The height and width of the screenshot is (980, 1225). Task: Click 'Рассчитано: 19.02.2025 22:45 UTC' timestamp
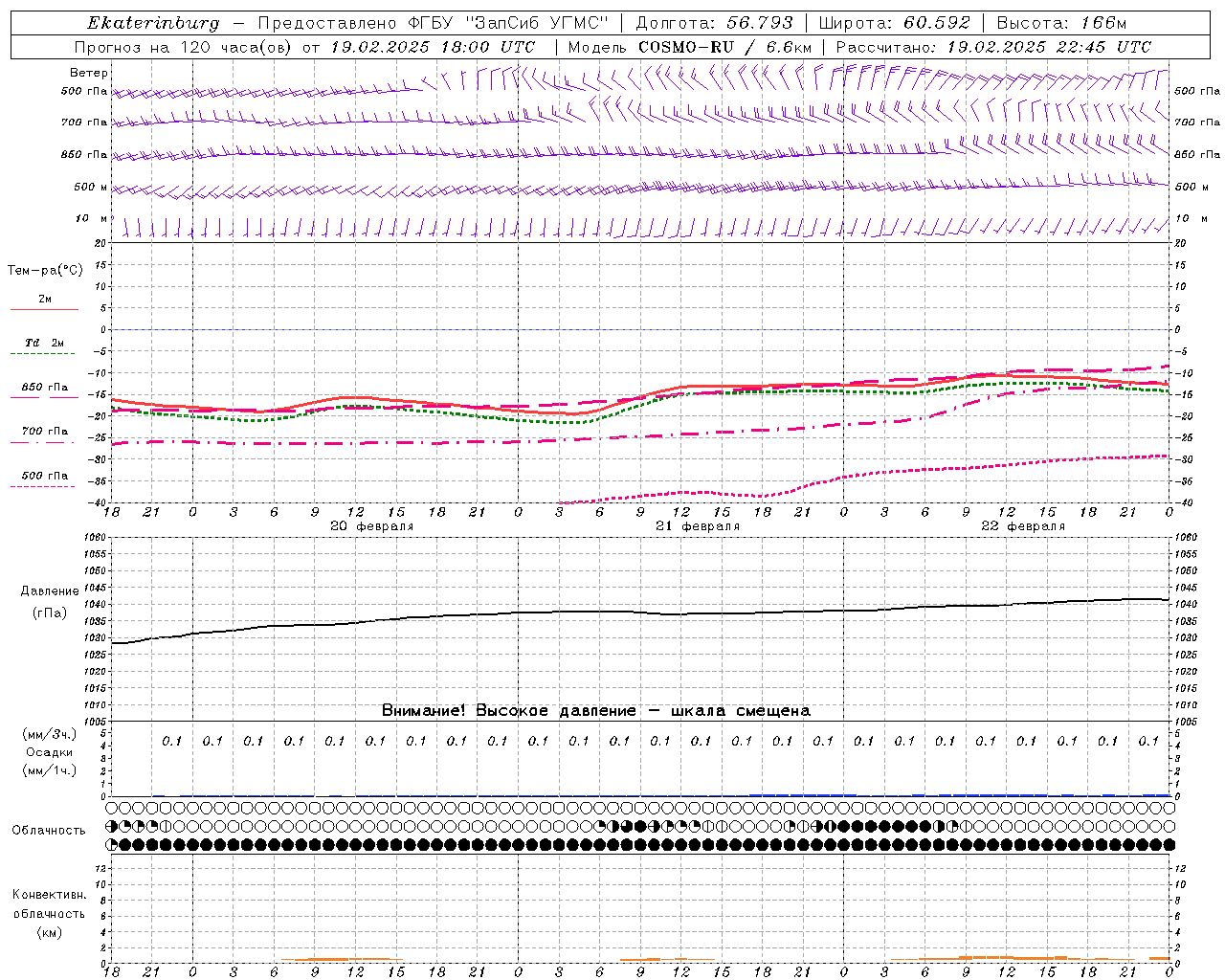click(993, 47)
